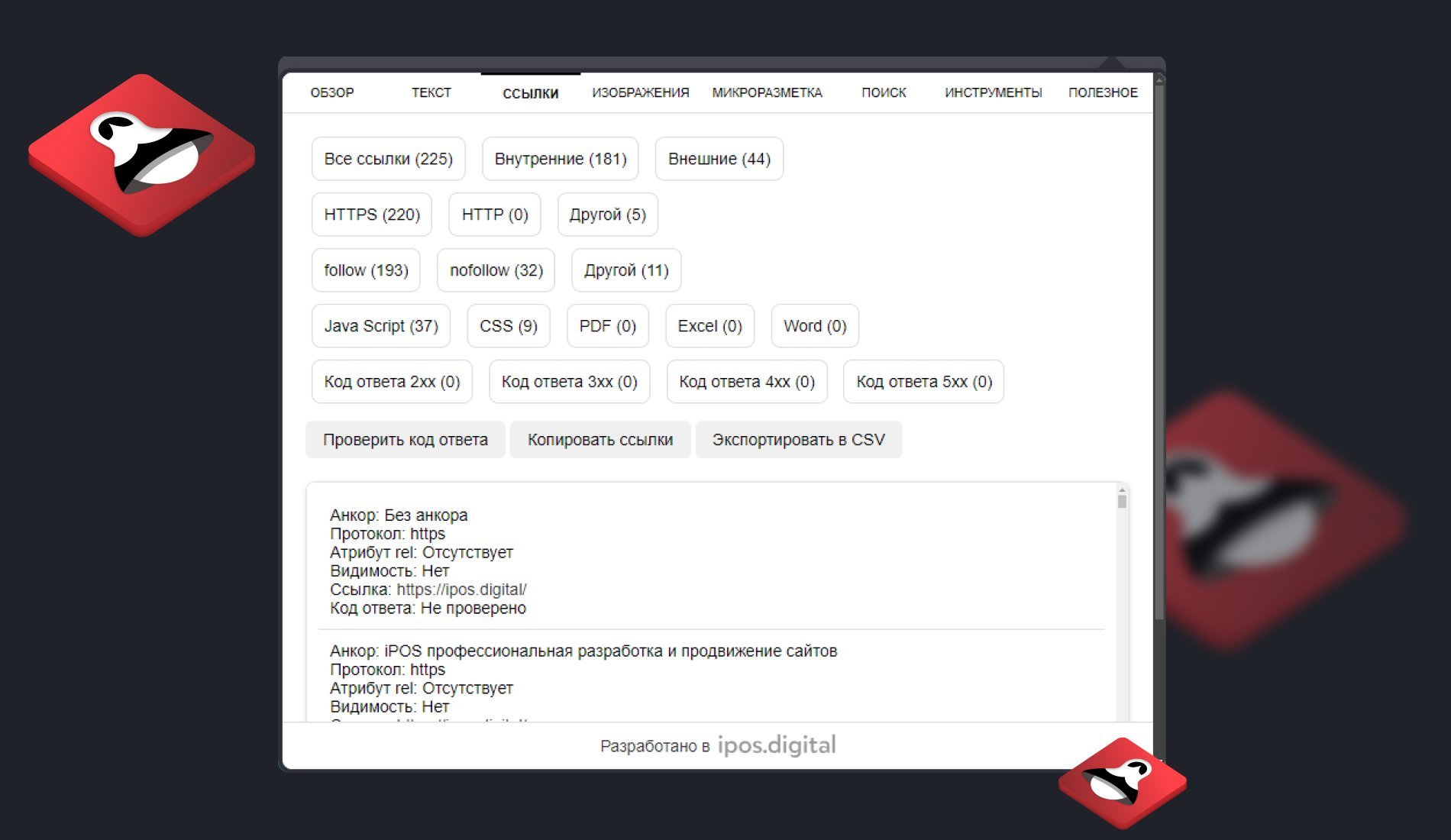The width and height of the screenshot is (1451, 840).
Task: Switch to the ТЕКСТ tab
Action: [x=431, y=92]
